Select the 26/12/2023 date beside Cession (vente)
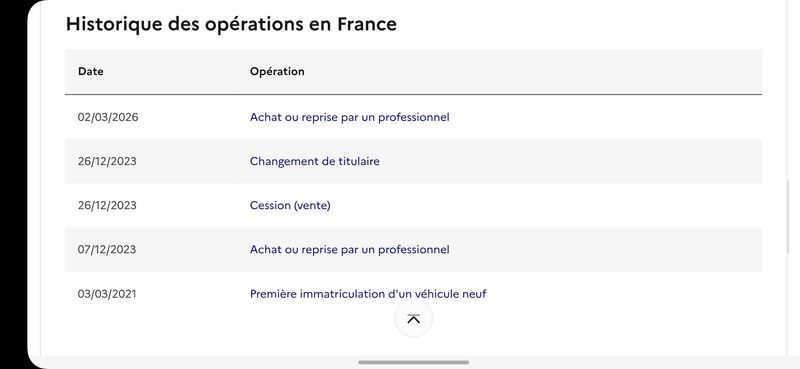800x369 pixels. [107, 205]
